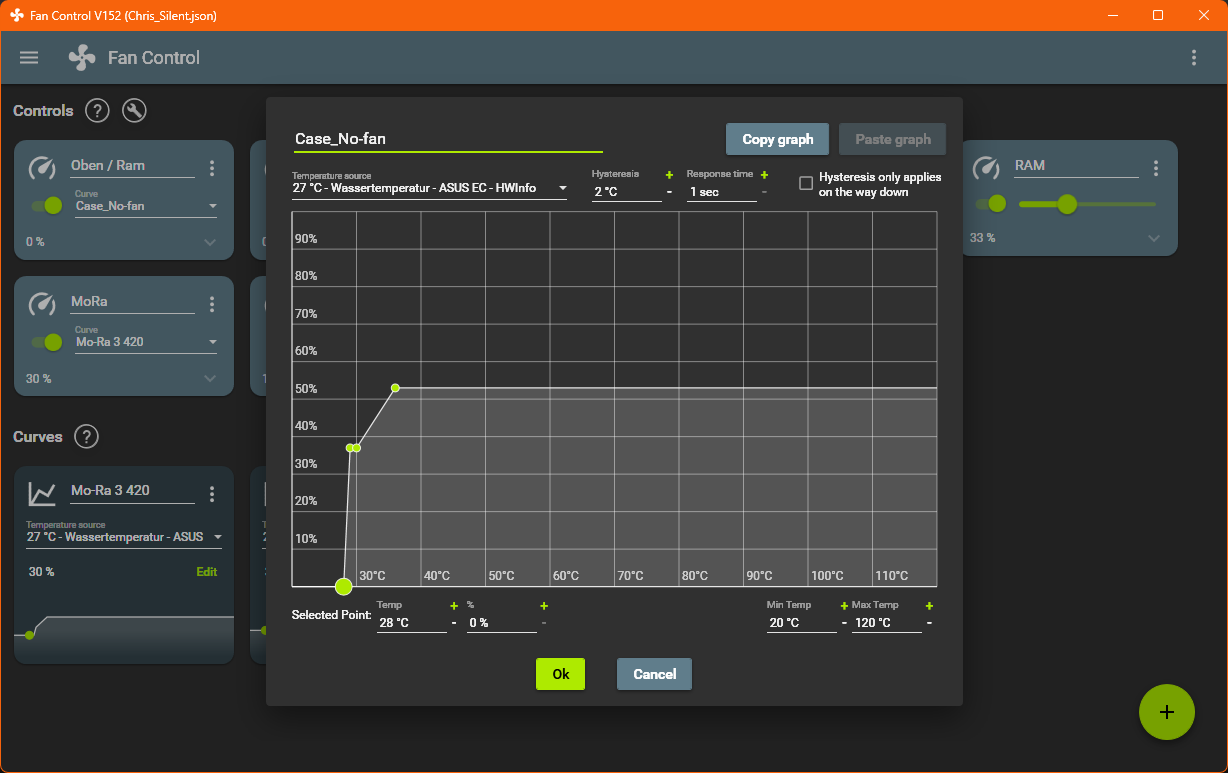Open three-dot menu on Oben / Ram card
Screen dimensions: 1228x773
(212, 168)
